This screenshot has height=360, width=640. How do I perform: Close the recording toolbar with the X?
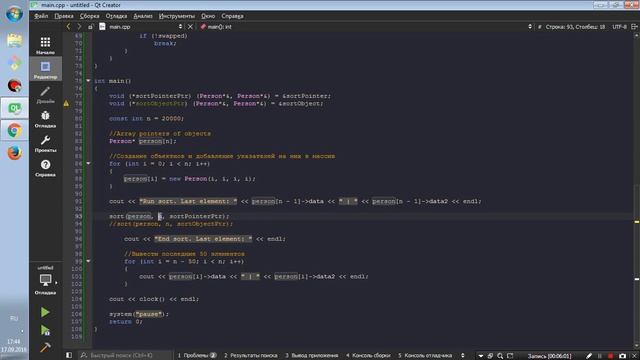635,356
